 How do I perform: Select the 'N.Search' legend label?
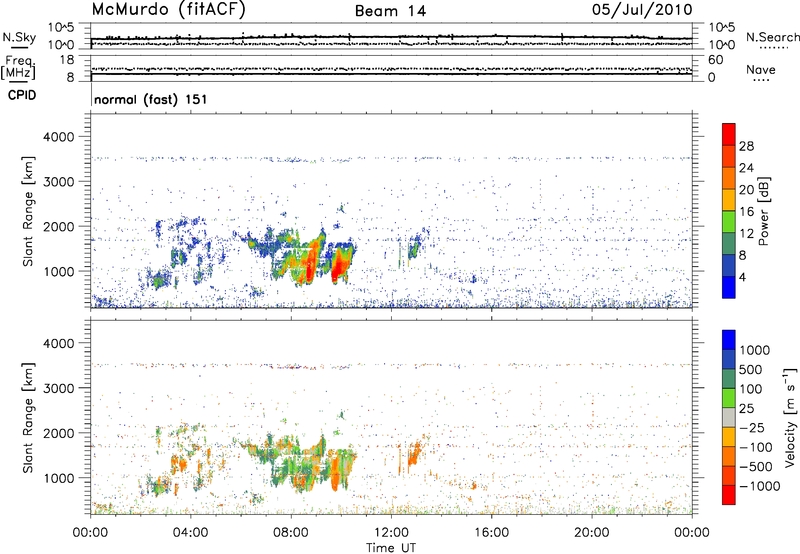[x=772, y=37]
